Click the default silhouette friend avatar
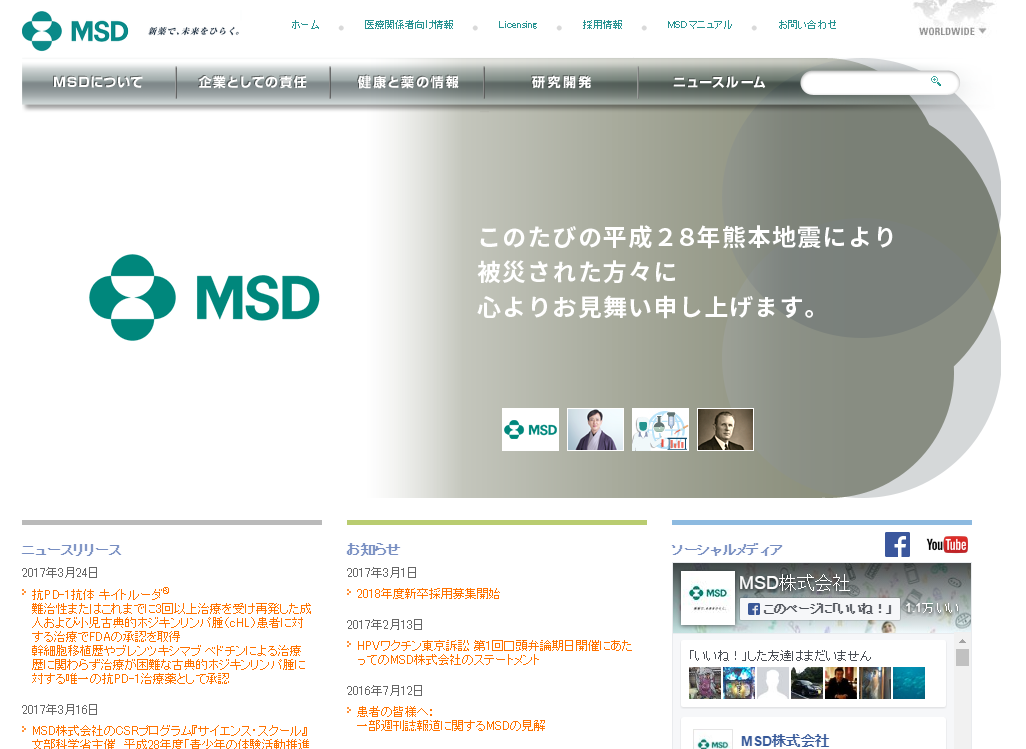This screenshot has height=749, width=1026. pyautogui.click(x=773, y=683)
